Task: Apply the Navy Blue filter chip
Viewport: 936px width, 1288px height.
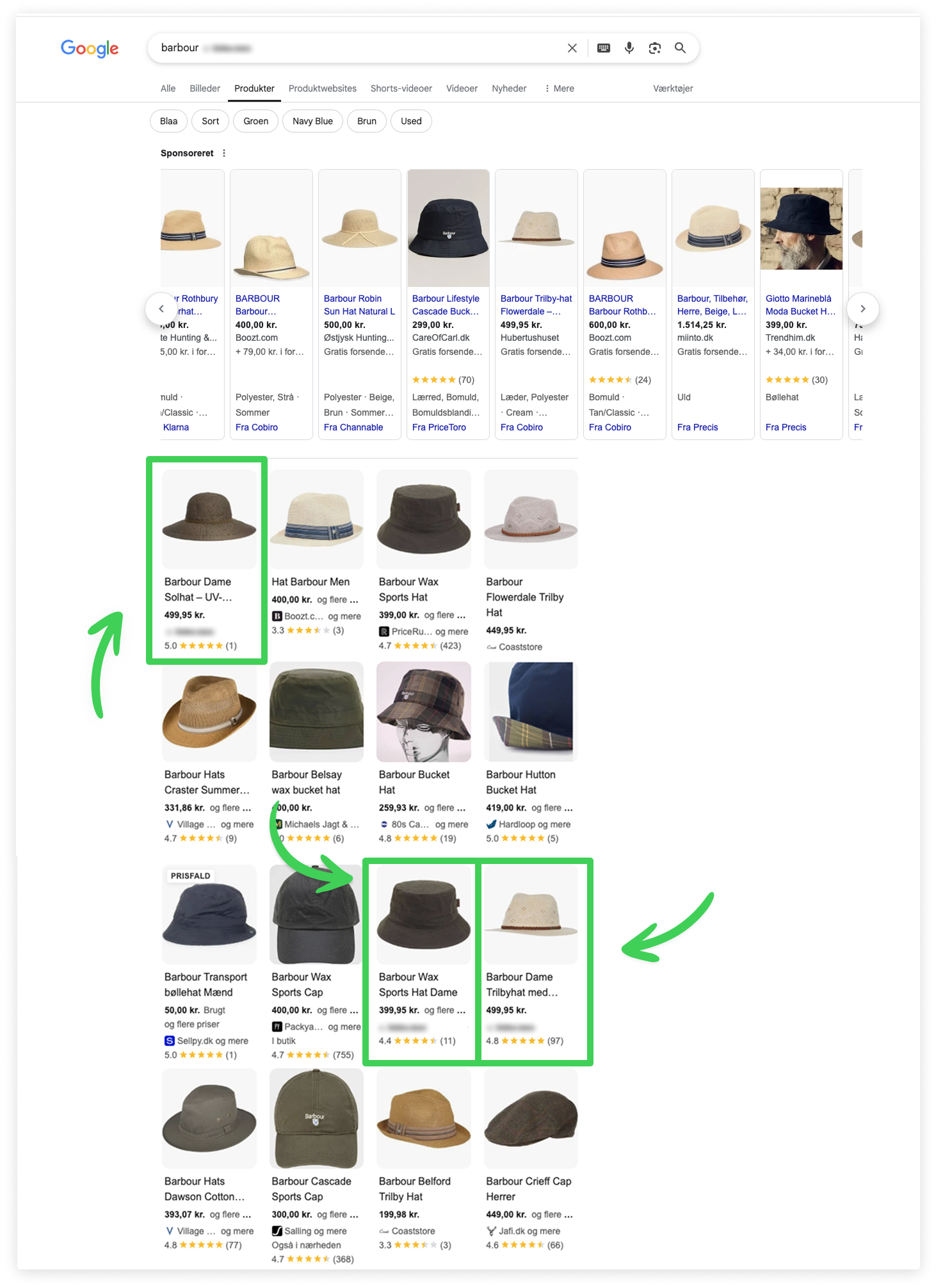Action: click(x=312, y=121)
